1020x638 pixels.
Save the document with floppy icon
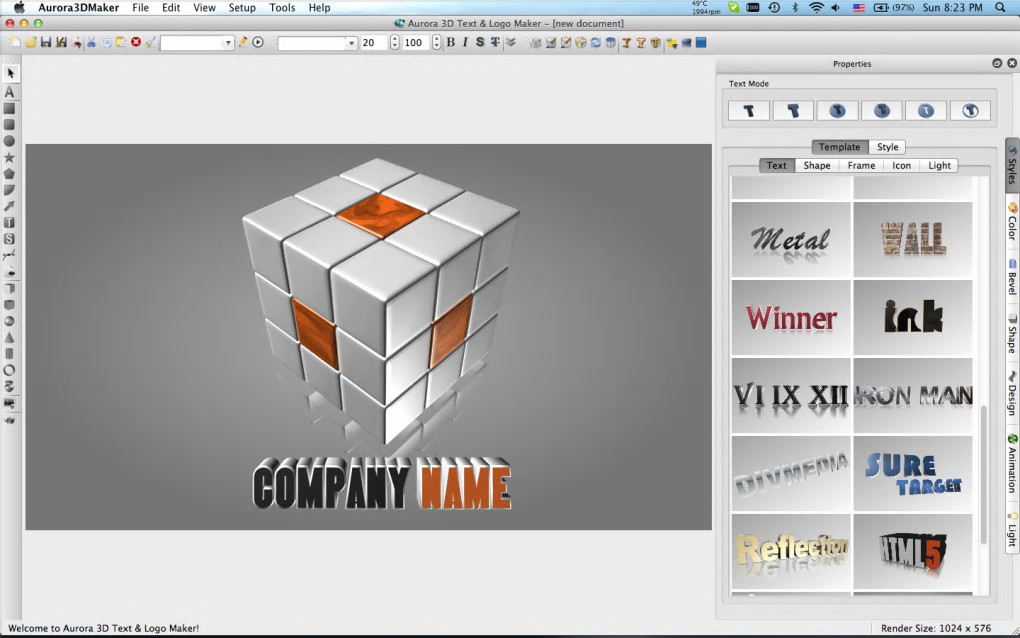point(46,42)
